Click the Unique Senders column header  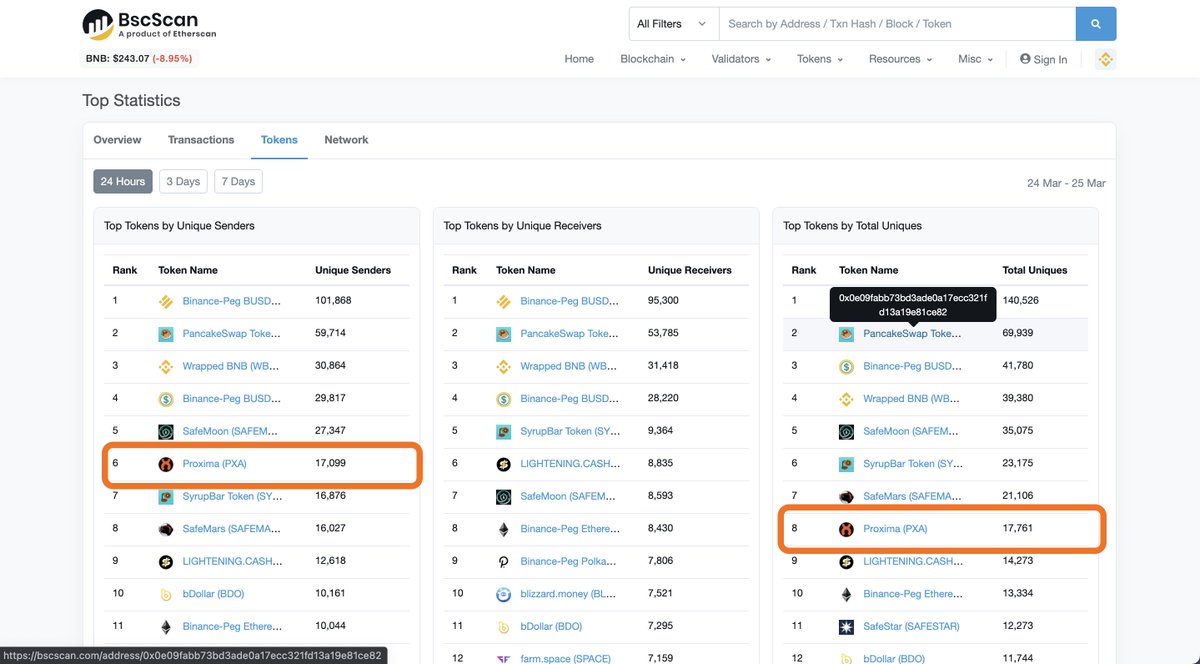[x=353, y=270]
